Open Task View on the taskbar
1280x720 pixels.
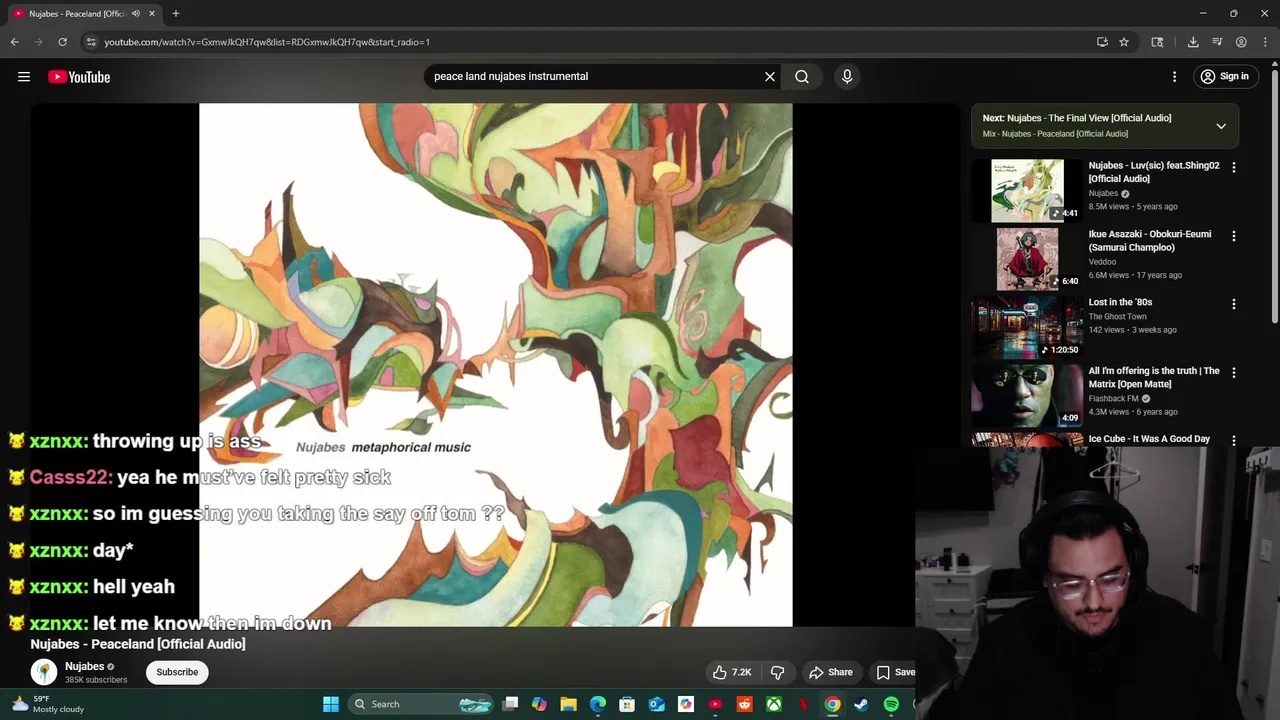coord(511,704)
